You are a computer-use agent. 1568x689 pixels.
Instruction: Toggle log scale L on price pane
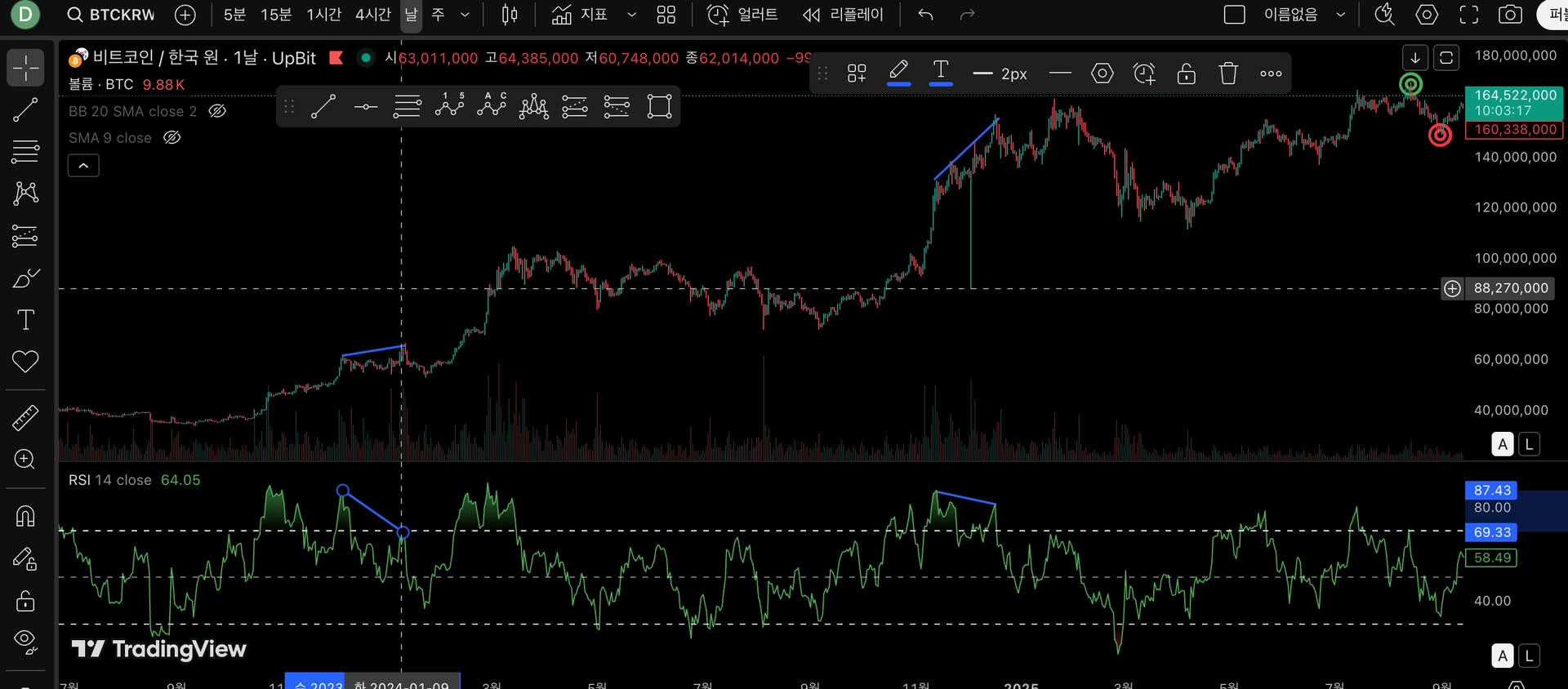(1529, 444)
